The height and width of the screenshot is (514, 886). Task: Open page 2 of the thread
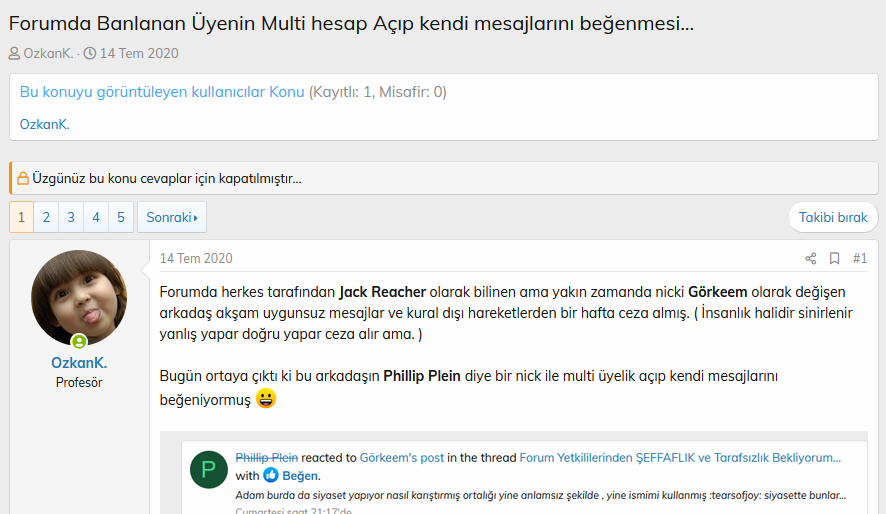(46, 217)
